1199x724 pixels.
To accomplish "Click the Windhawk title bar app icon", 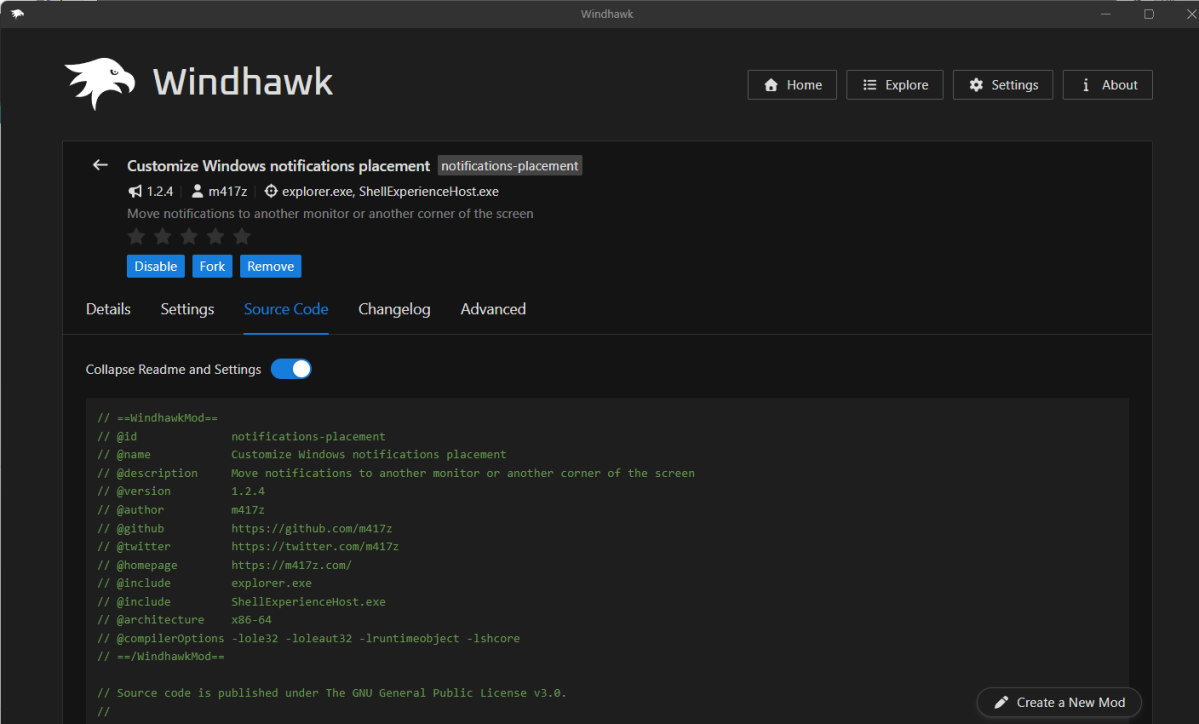I will coord(18,14).
